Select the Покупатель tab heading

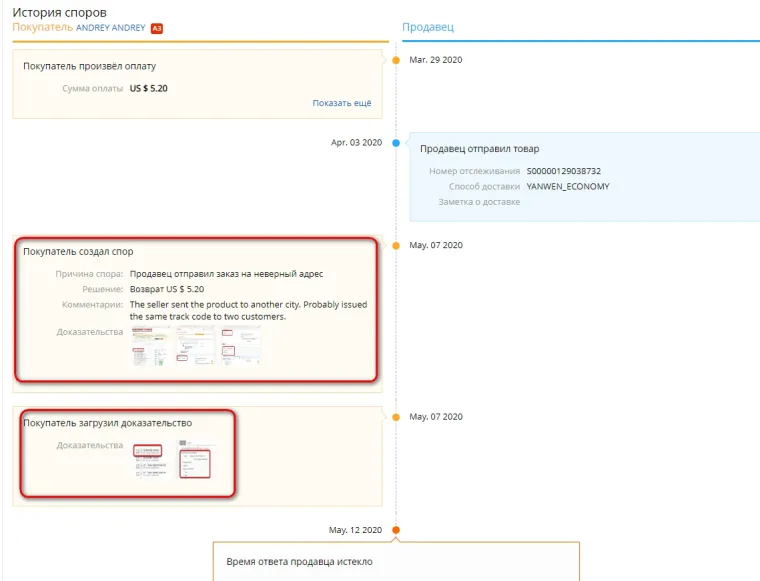coord(42,28)
